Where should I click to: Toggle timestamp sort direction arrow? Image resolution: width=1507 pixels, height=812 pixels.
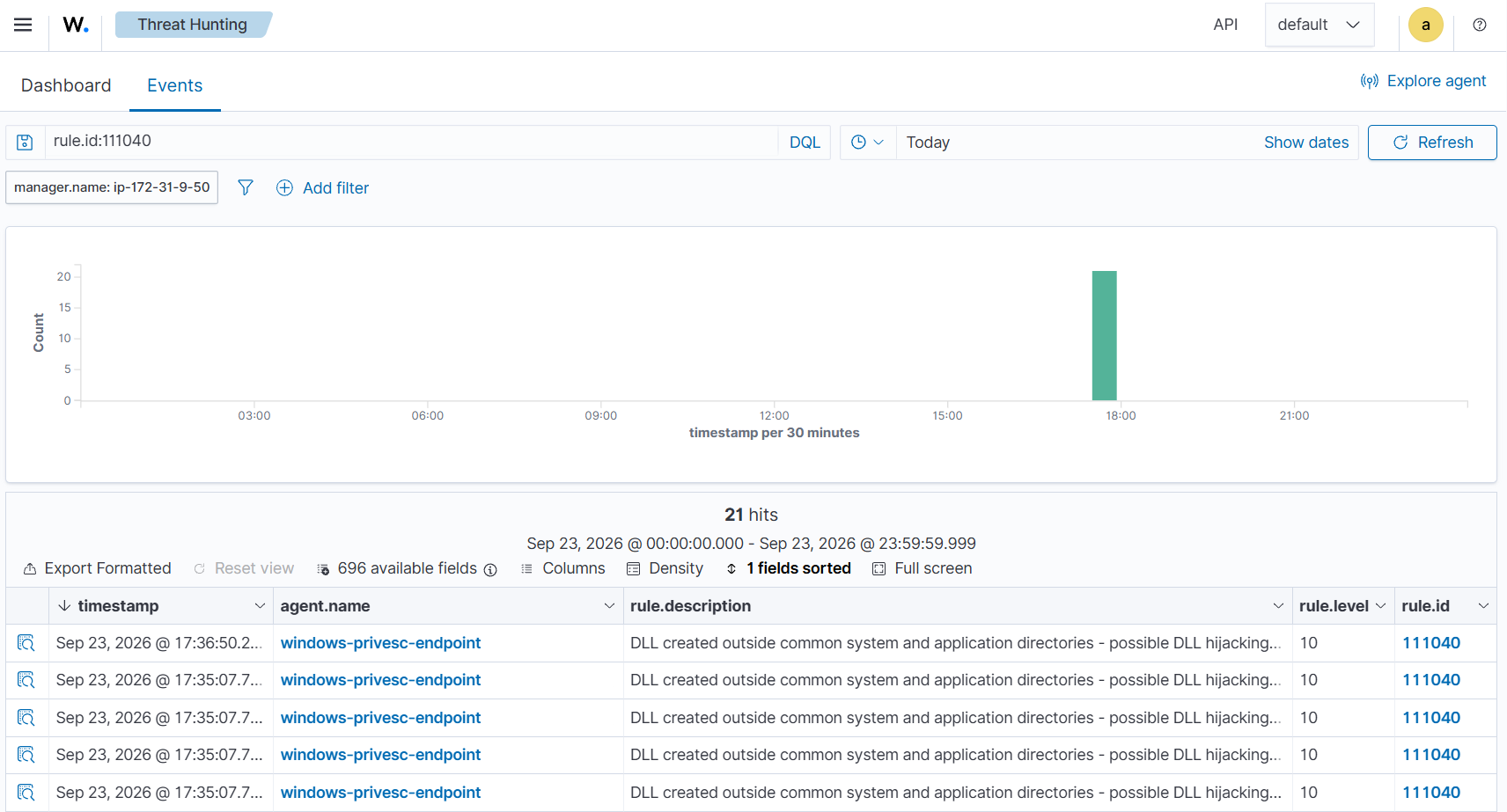pos(64,606)
